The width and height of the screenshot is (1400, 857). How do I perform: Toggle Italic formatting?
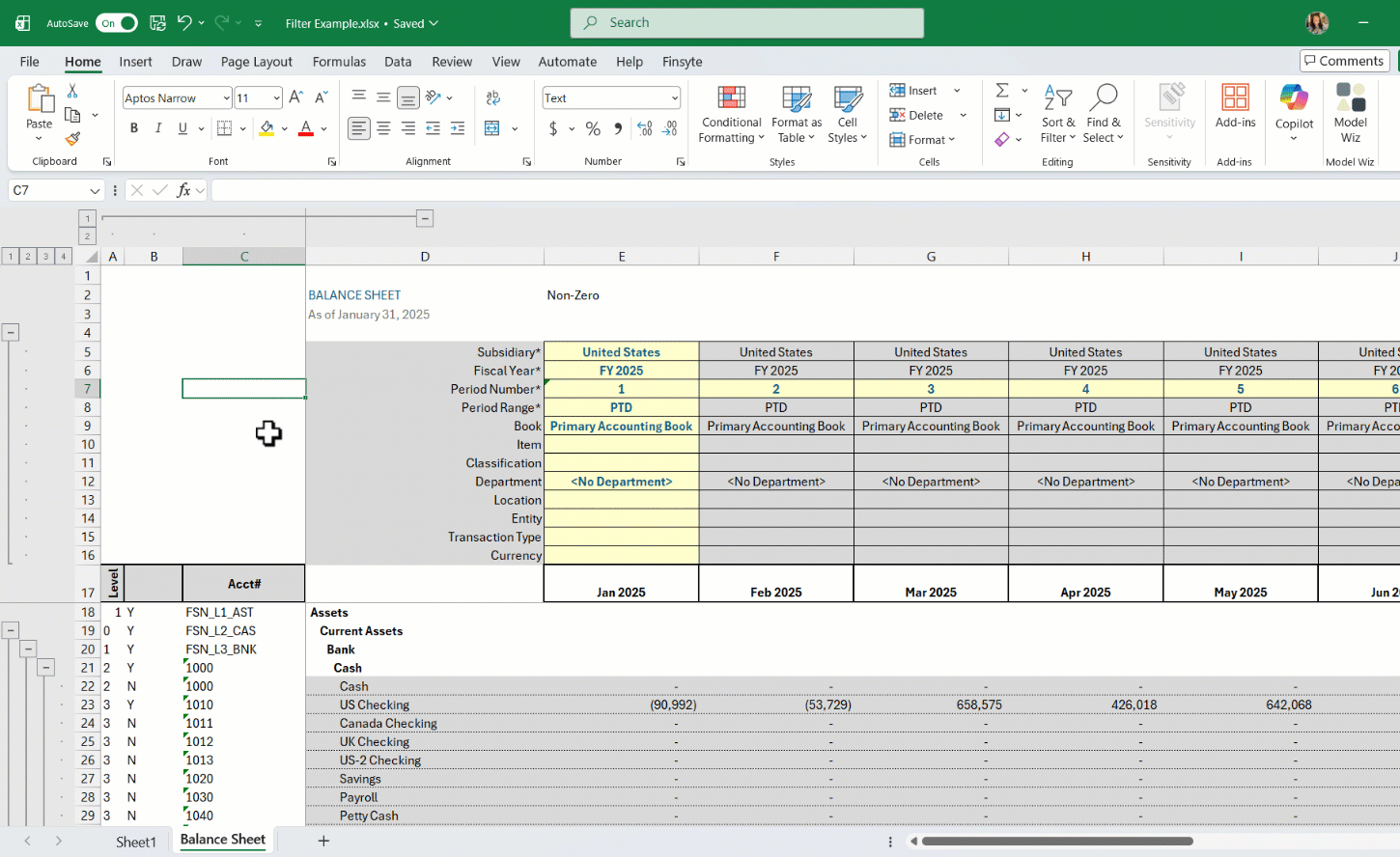pos(158,128)
